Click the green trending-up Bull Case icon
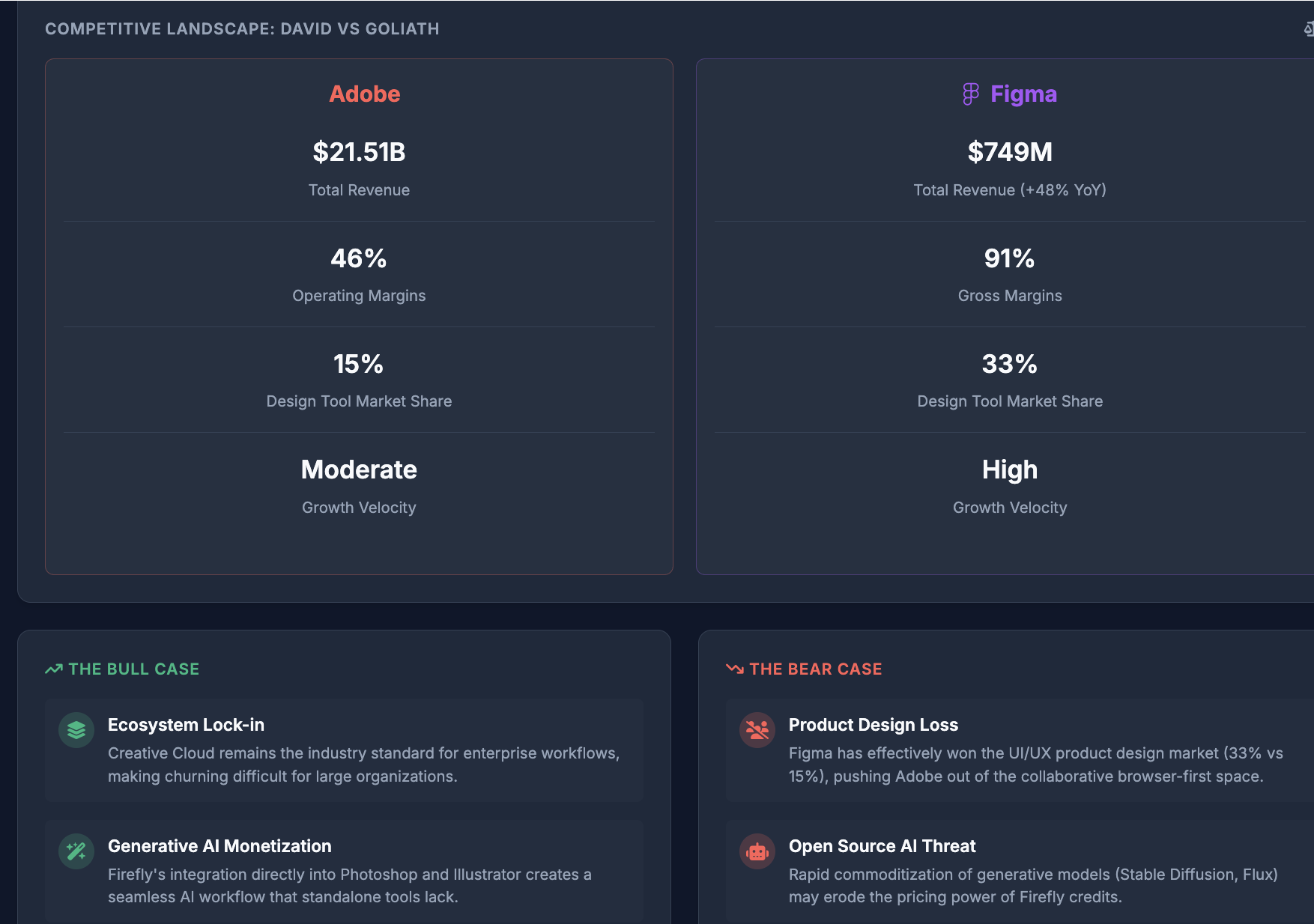Image resolution: width=1314 pixels, height=924 pixels. 53,669
